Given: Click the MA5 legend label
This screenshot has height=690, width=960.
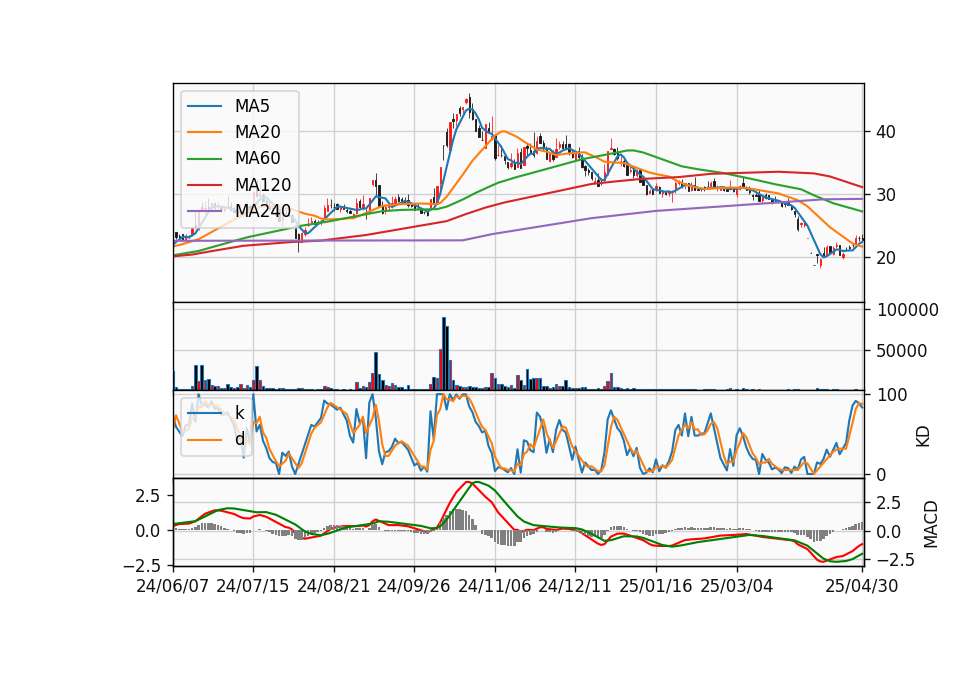Looking at the screenshot, I should pyautogui.click(x=252, y=106).
